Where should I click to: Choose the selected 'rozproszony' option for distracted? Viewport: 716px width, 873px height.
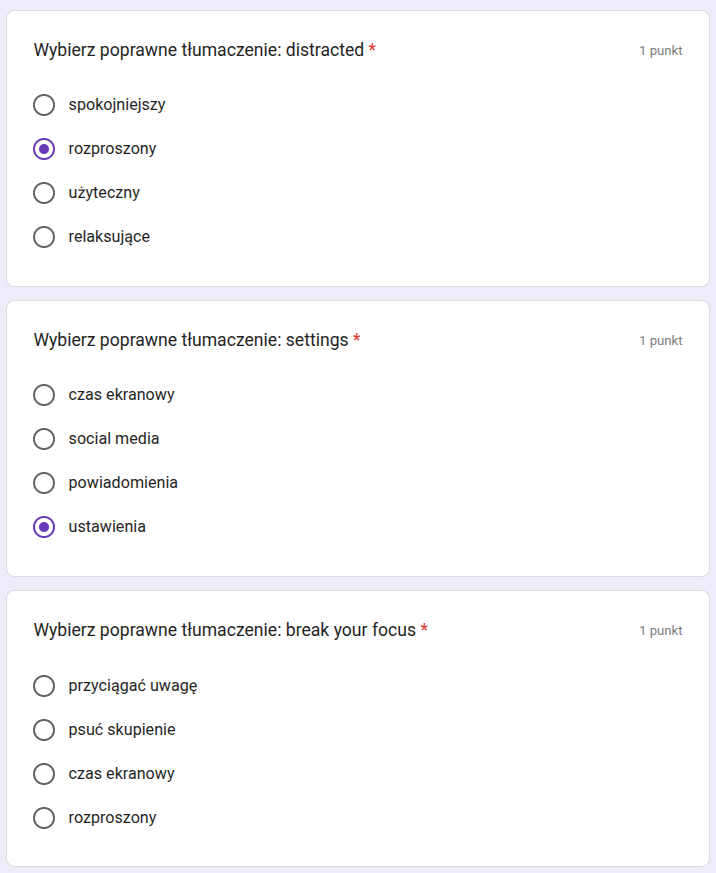pos(44,149)
